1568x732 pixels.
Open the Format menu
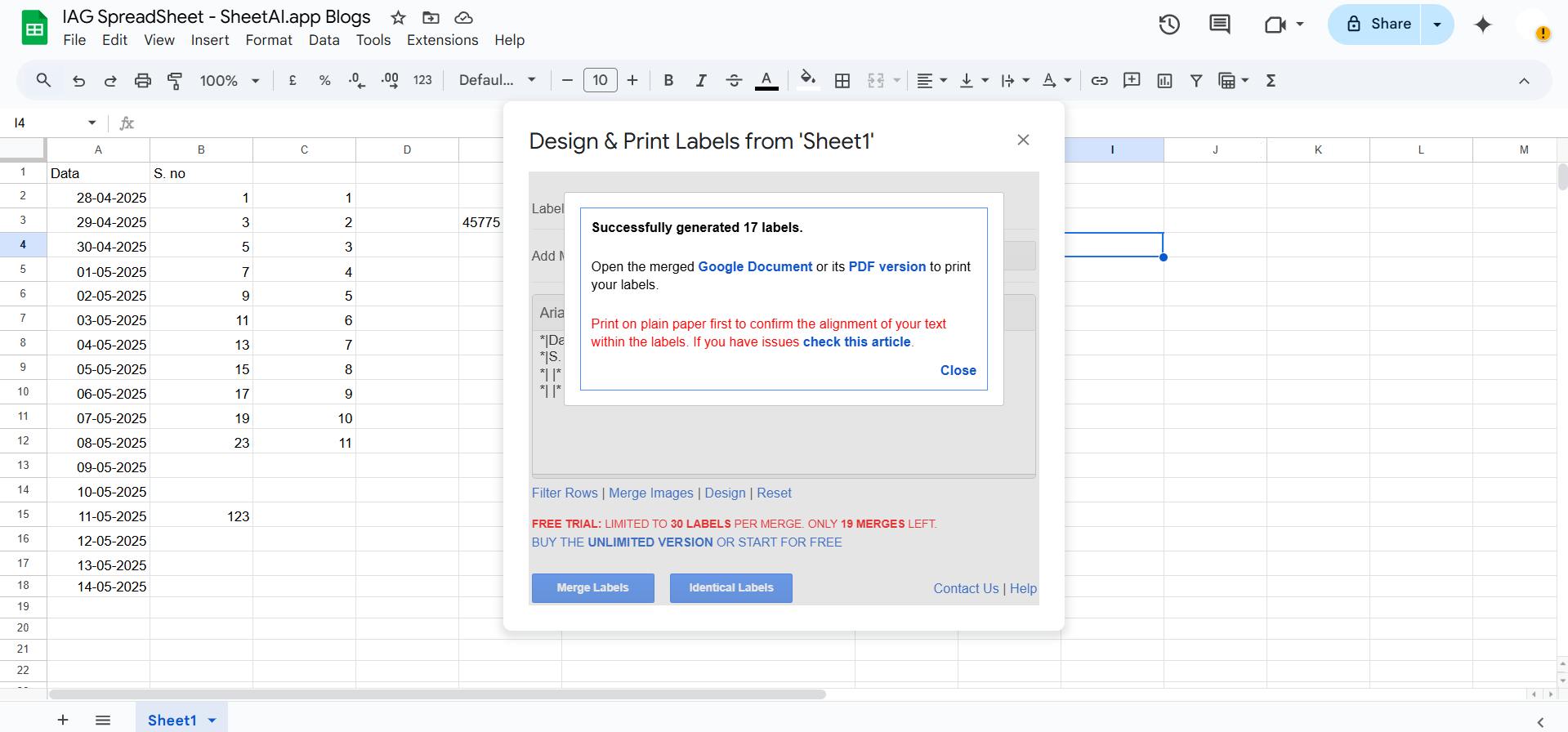point(269,40)
